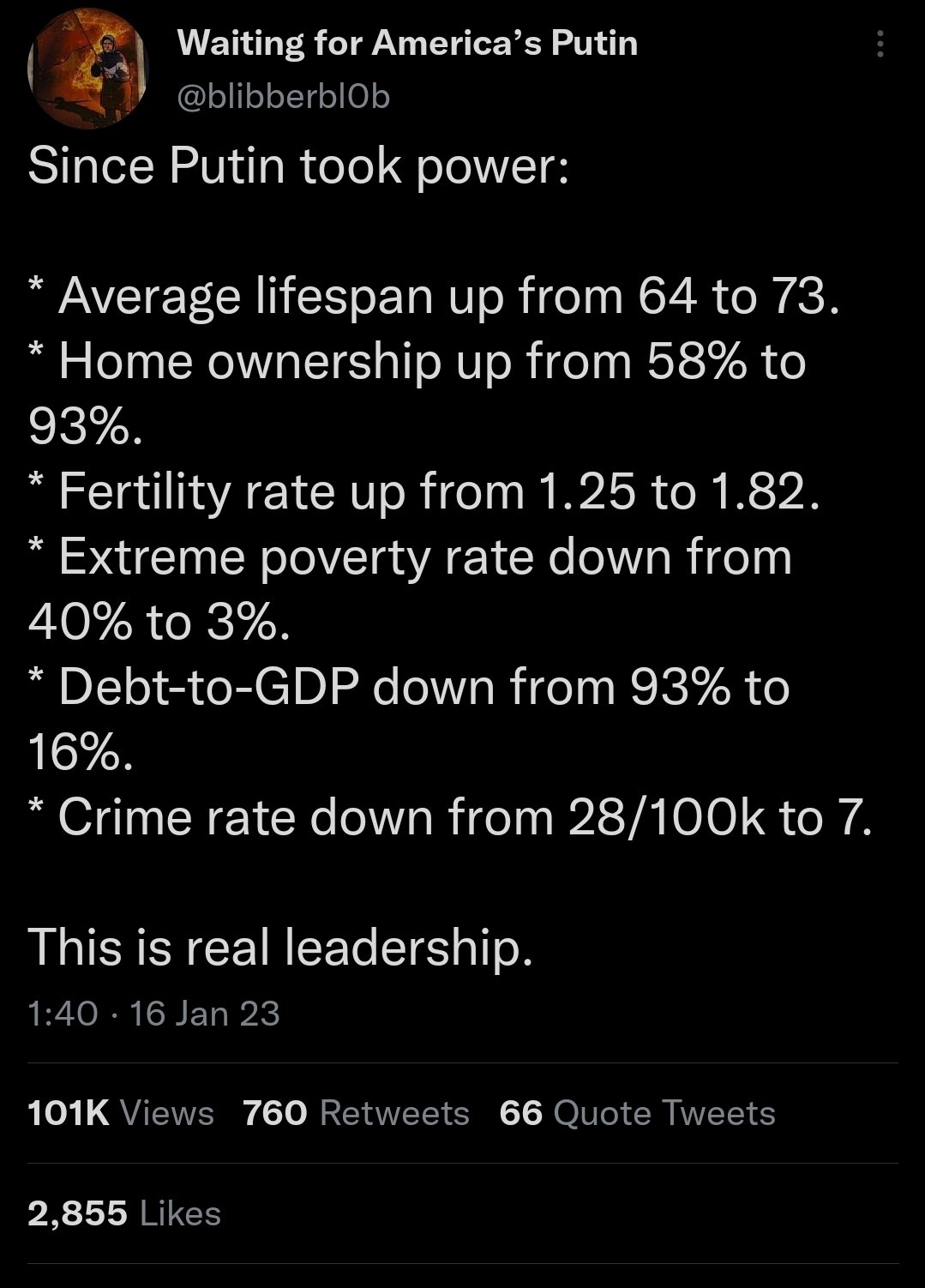Open the @blibberbl0b handle link
Viewport: 925px width, 1288px height.
pos(284,98)
